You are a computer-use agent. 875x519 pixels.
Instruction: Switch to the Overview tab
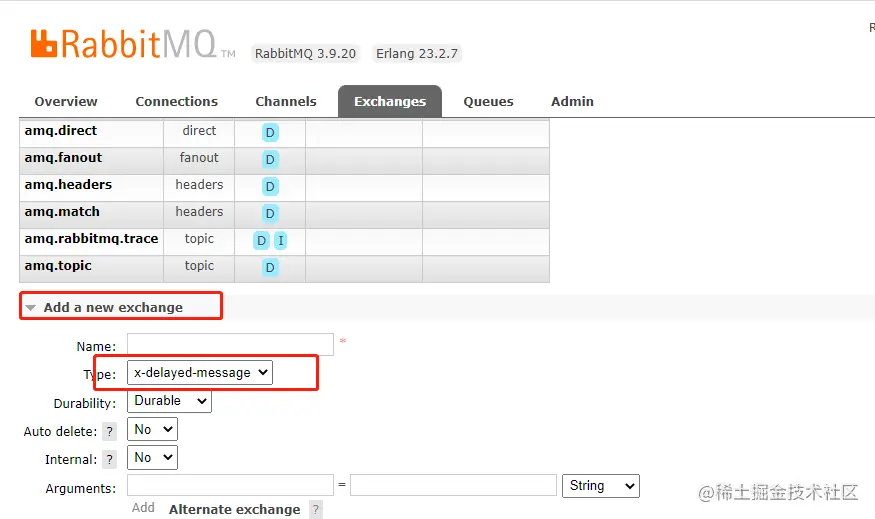66,102
